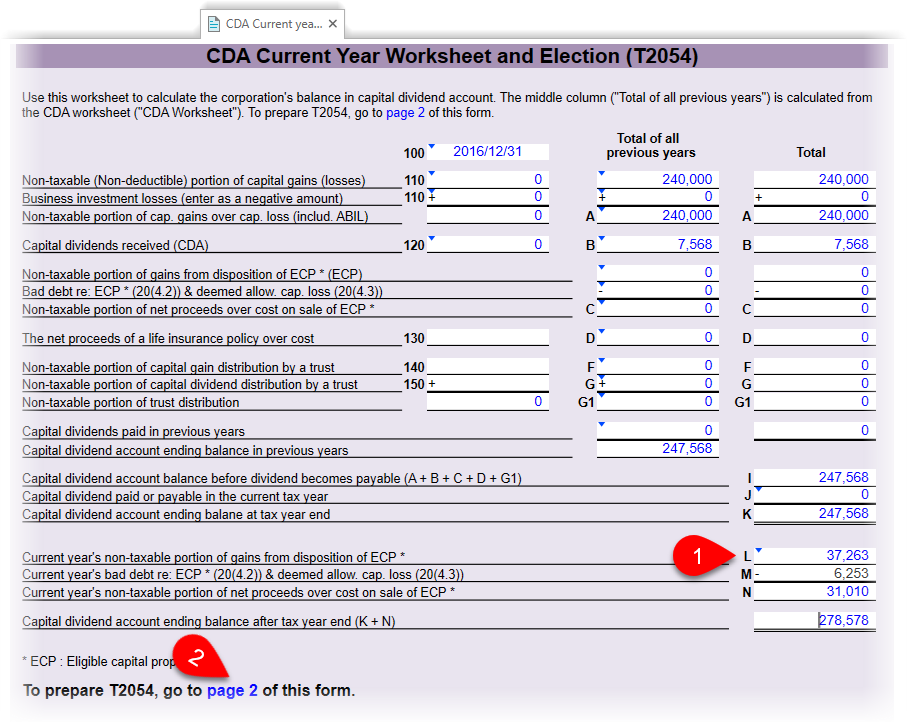
Task: Click line 120 capital dividends received field
Action: click(x=488, y=244)
